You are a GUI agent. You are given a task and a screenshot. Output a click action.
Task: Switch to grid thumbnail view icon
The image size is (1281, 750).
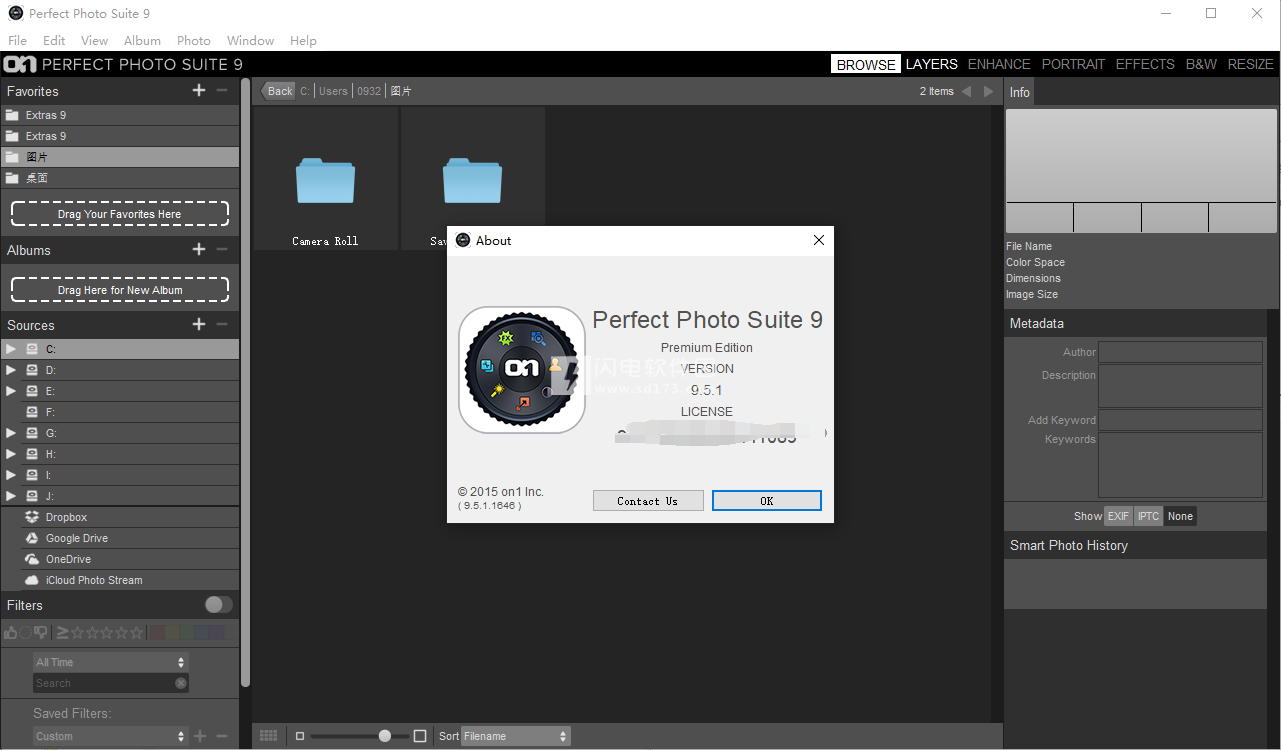pyautogui.click(x=268, y=736)
